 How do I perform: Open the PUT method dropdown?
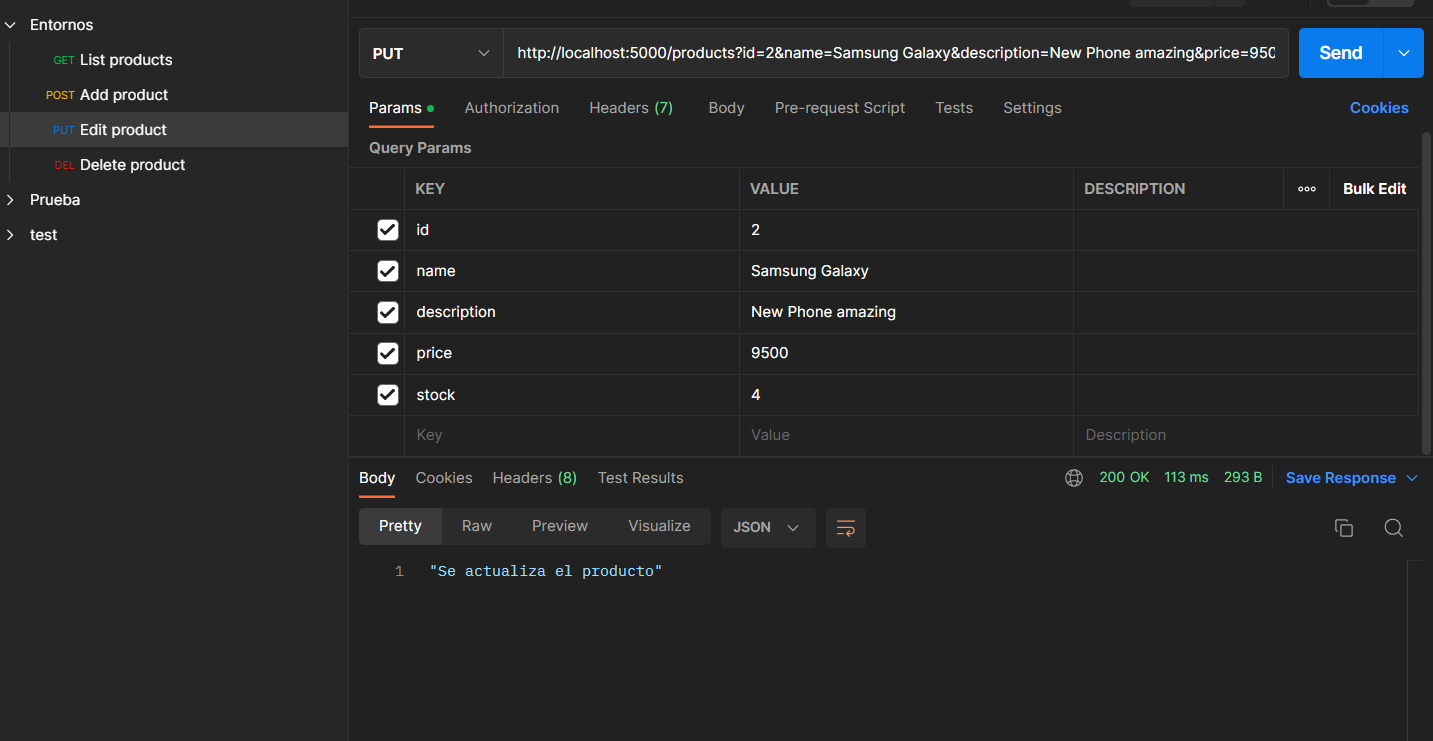(x=431, y=53)
